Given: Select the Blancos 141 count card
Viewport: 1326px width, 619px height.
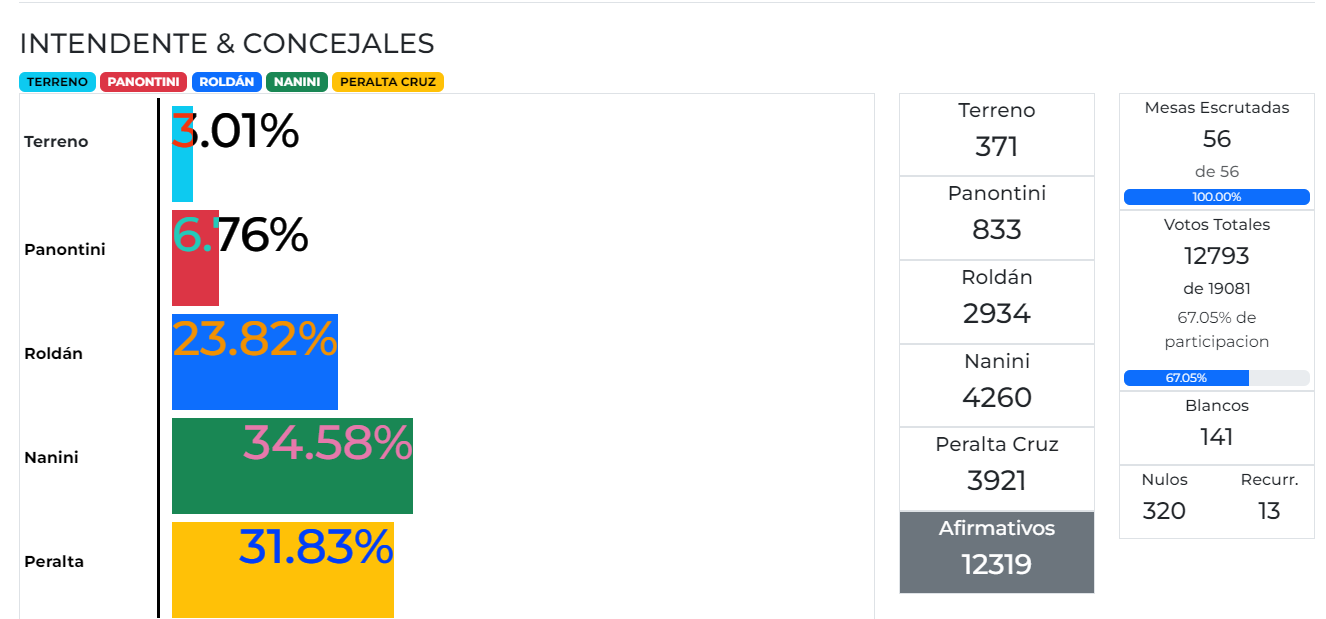Looking at the screenshot, I should pos(1216,423).
